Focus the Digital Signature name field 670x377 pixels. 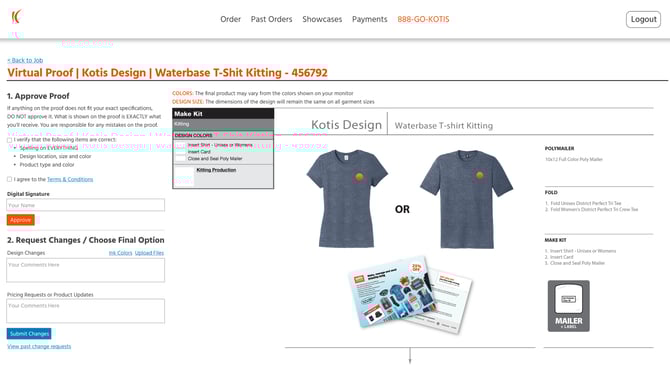(x=85, y=205)
